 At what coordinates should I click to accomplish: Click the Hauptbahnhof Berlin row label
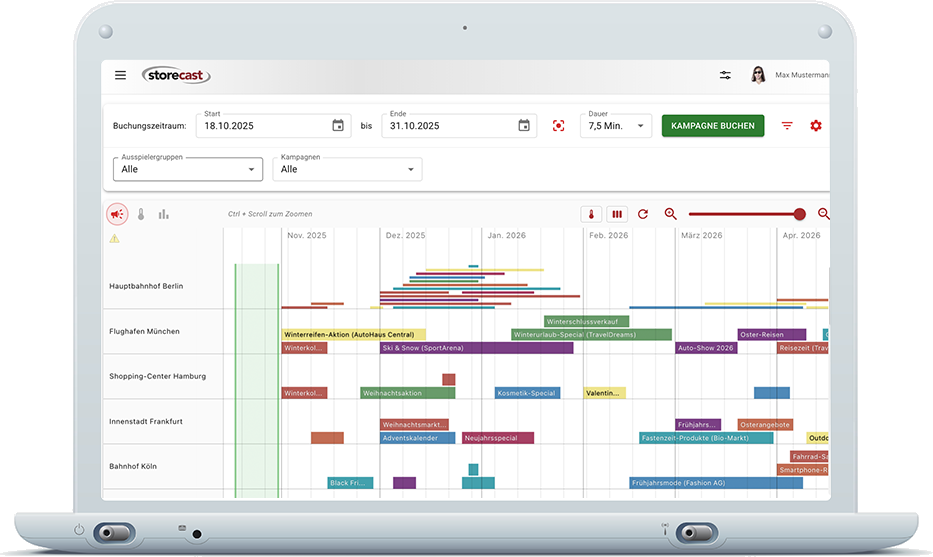146,286
